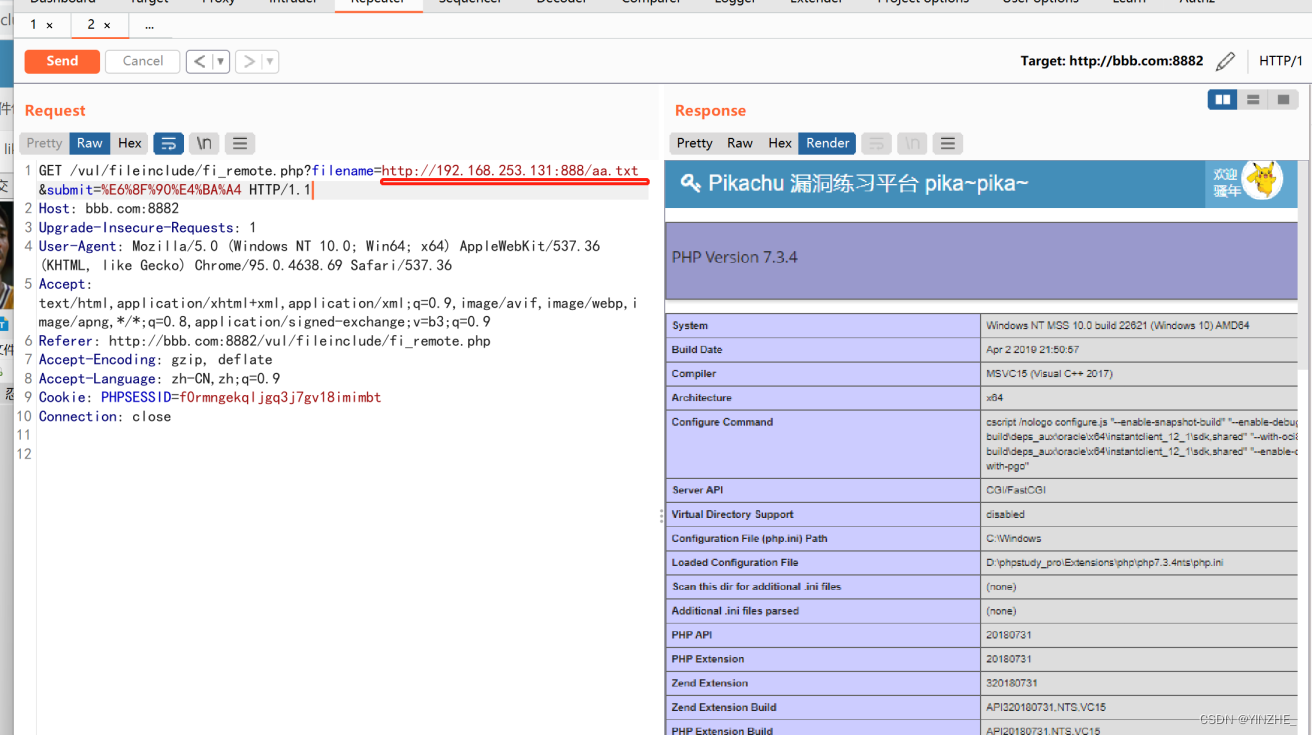Screen dimensions: 1312x735
Task: Click the Pikachu 漏洞练习平台 header title
Action: click(868, 183)
